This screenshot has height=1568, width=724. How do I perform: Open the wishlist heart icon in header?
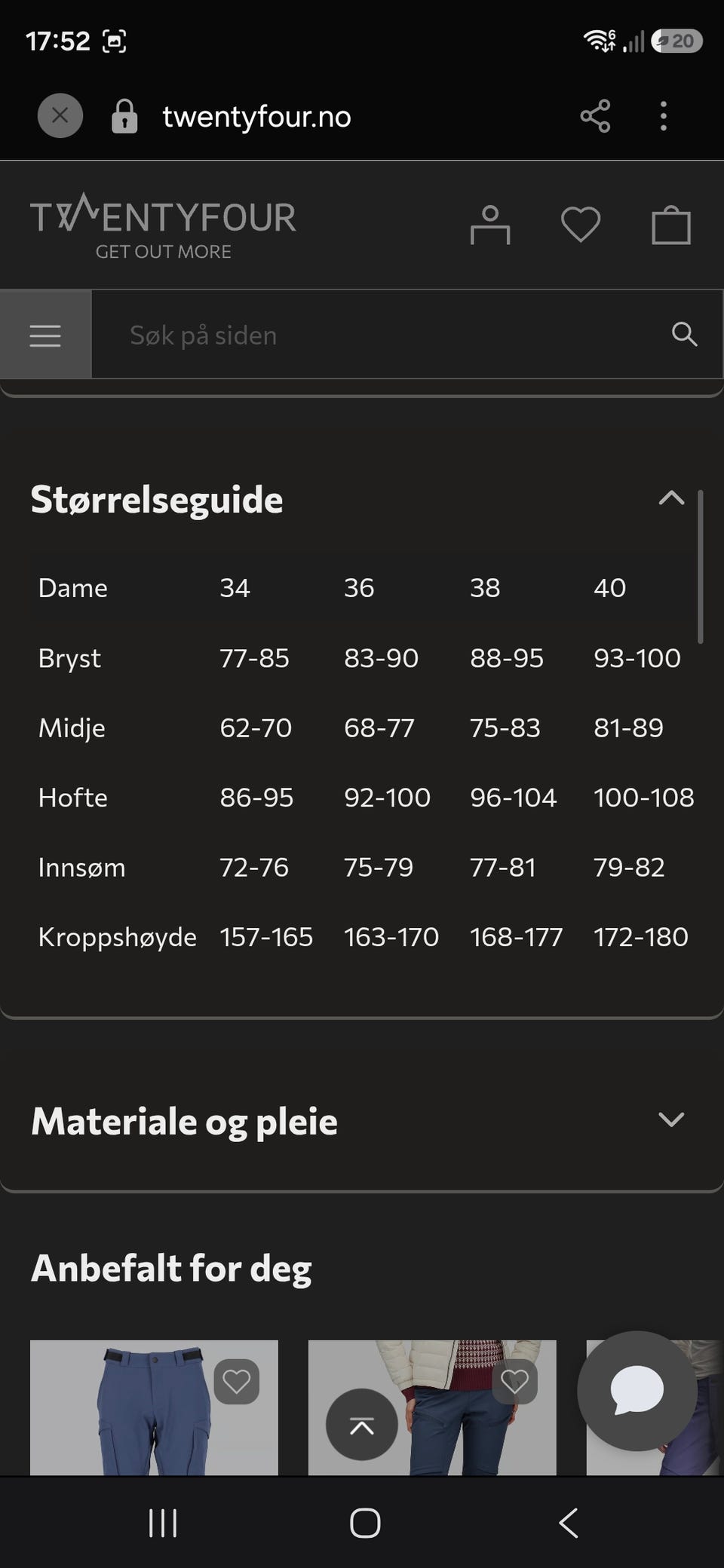tap(581, 225)
